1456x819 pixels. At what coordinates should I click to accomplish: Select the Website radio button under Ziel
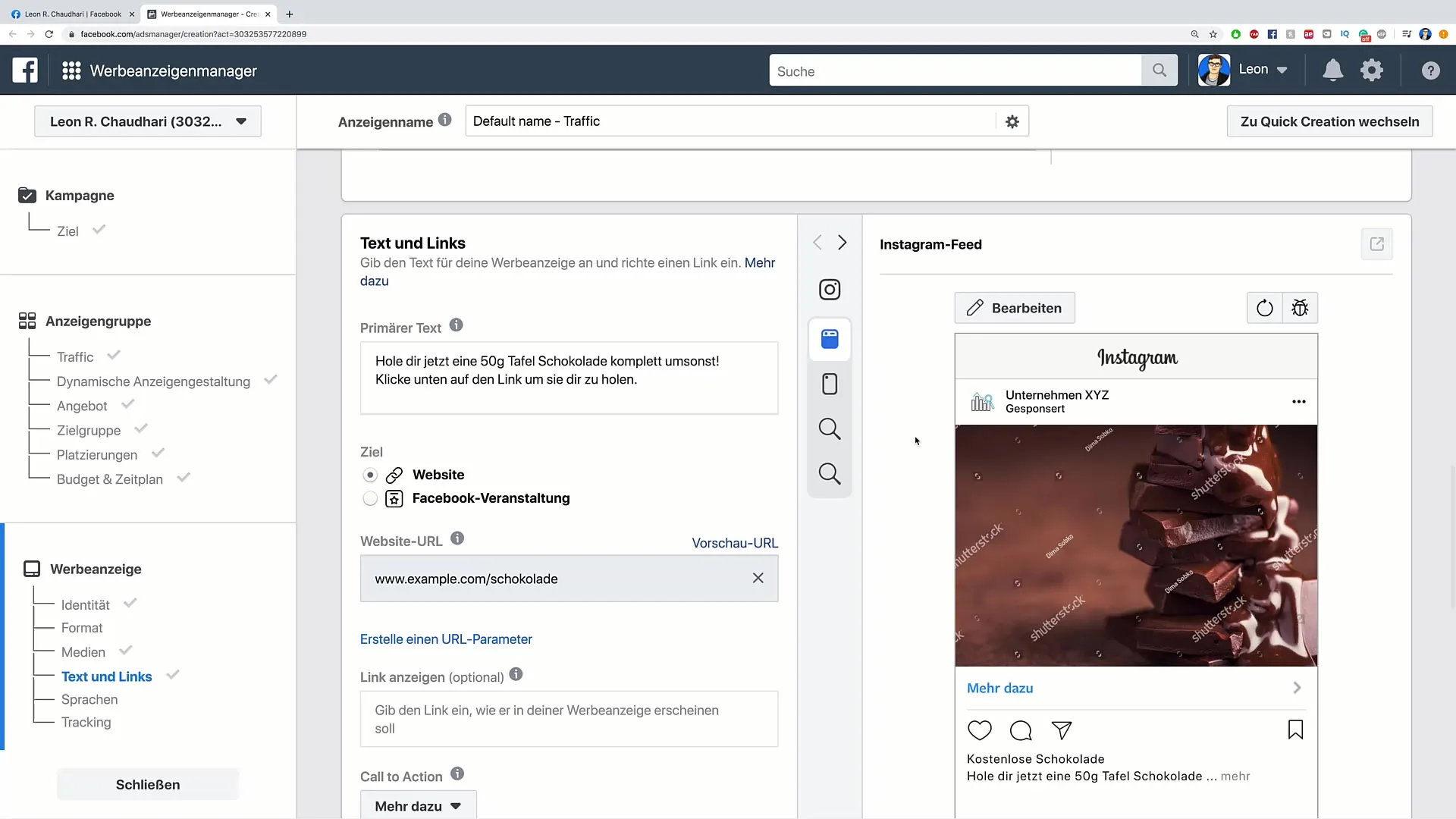point(369,474)
